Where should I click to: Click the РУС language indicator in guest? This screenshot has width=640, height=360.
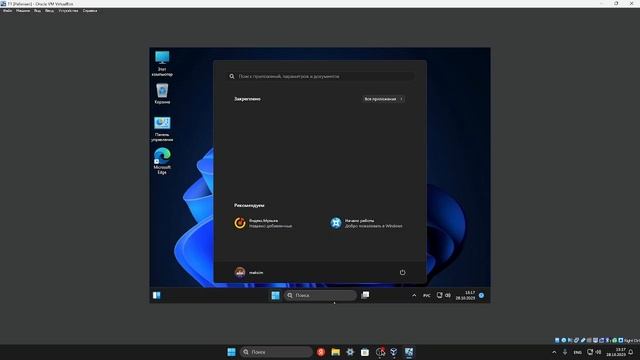(x=427, y=296)
